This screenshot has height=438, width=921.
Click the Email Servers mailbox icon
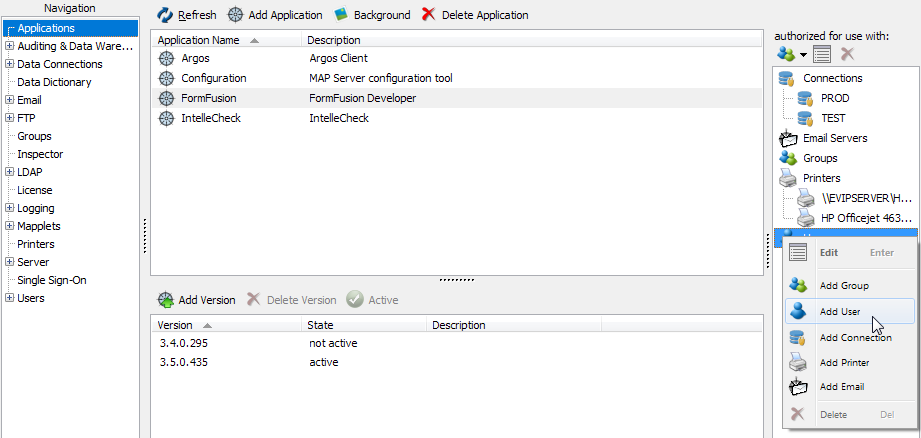[787, 138]
